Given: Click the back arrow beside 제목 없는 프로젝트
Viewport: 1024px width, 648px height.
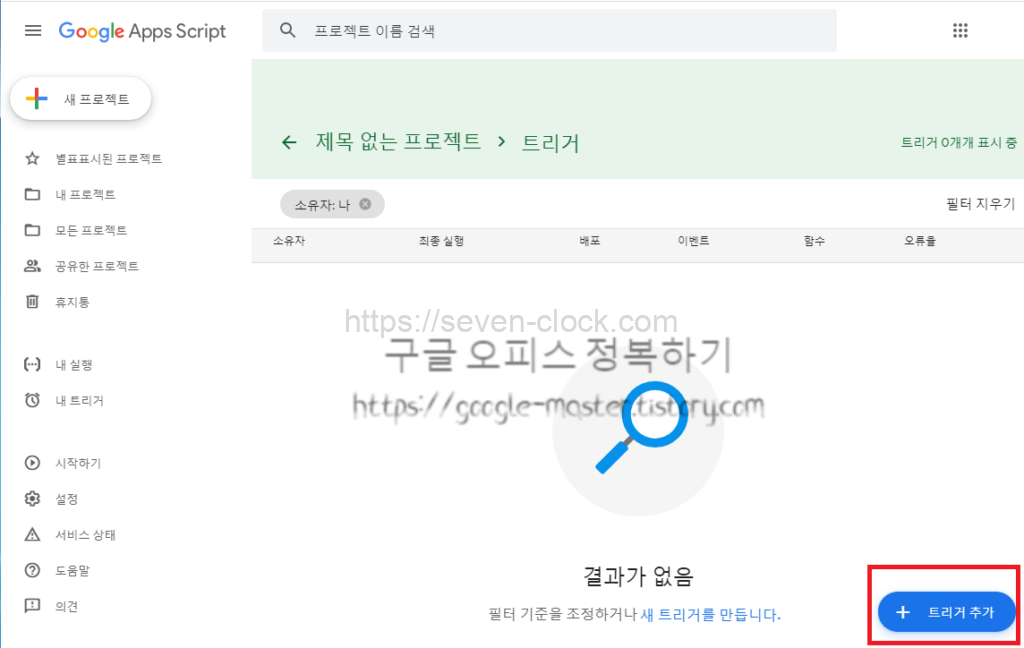Looking at the screenshot, I should coord(289,142).
